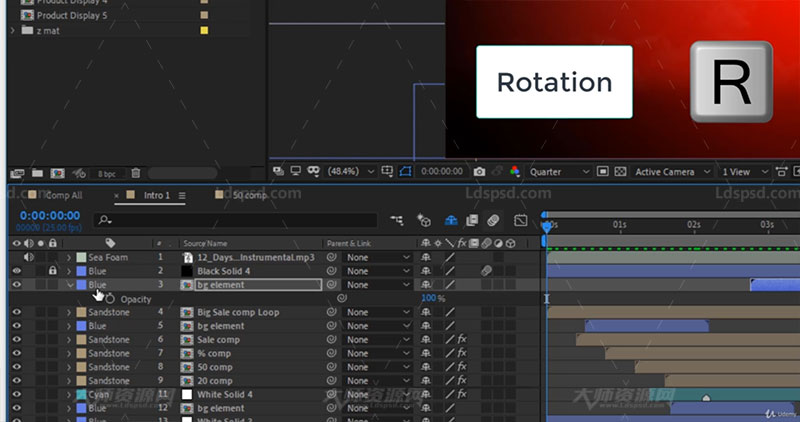Toggle visibility of the 50 comp layer

[x=16, y=367]
